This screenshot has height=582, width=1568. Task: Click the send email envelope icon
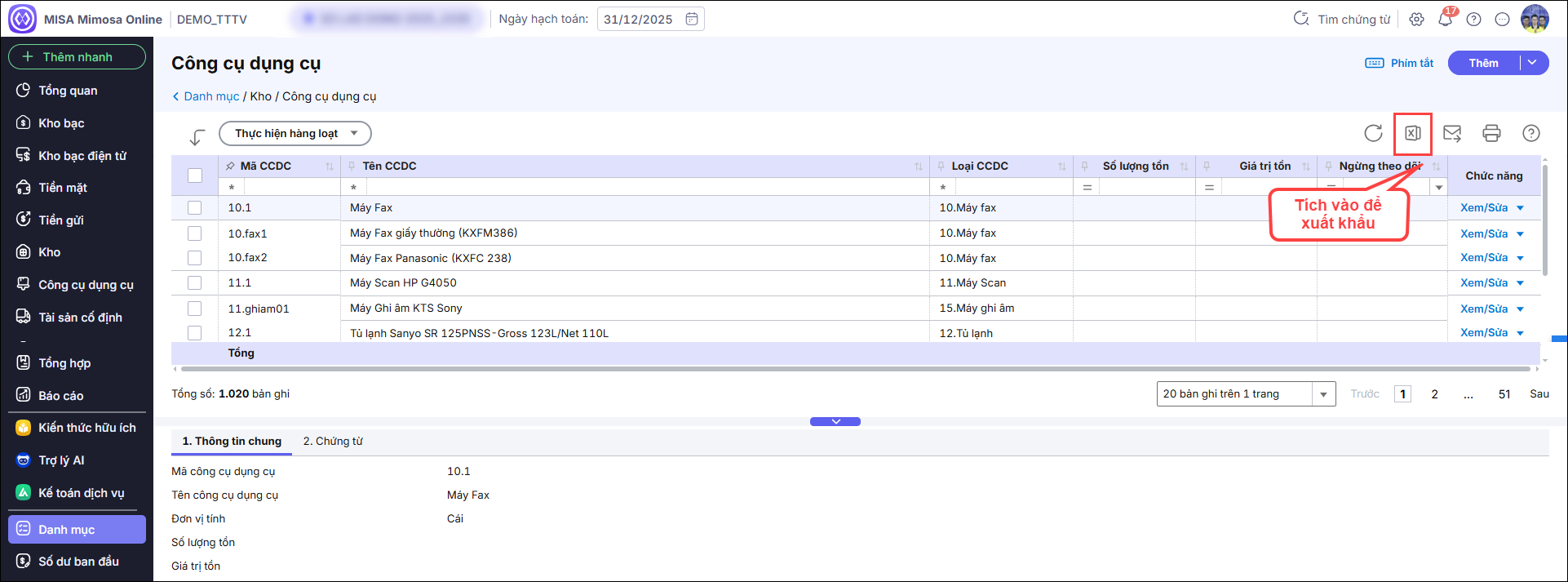(1452, 133)
